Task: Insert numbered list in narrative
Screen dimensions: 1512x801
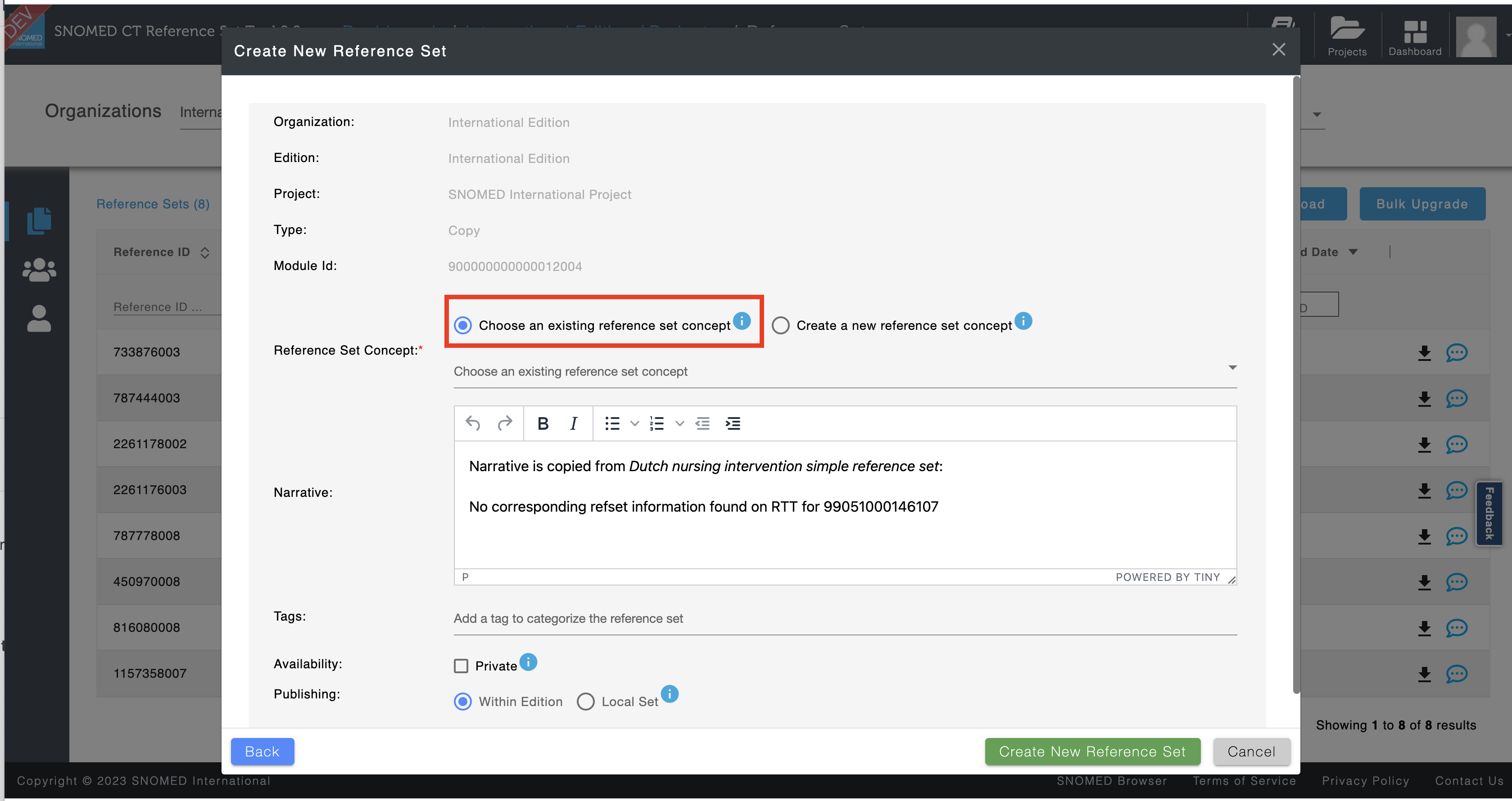Action: tap(657, 423)
